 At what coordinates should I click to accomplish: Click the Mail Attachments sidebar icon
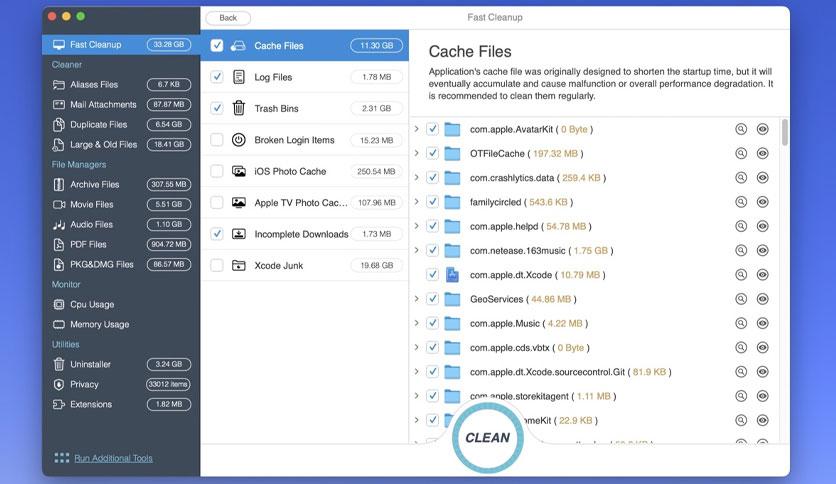coord(59,104)
